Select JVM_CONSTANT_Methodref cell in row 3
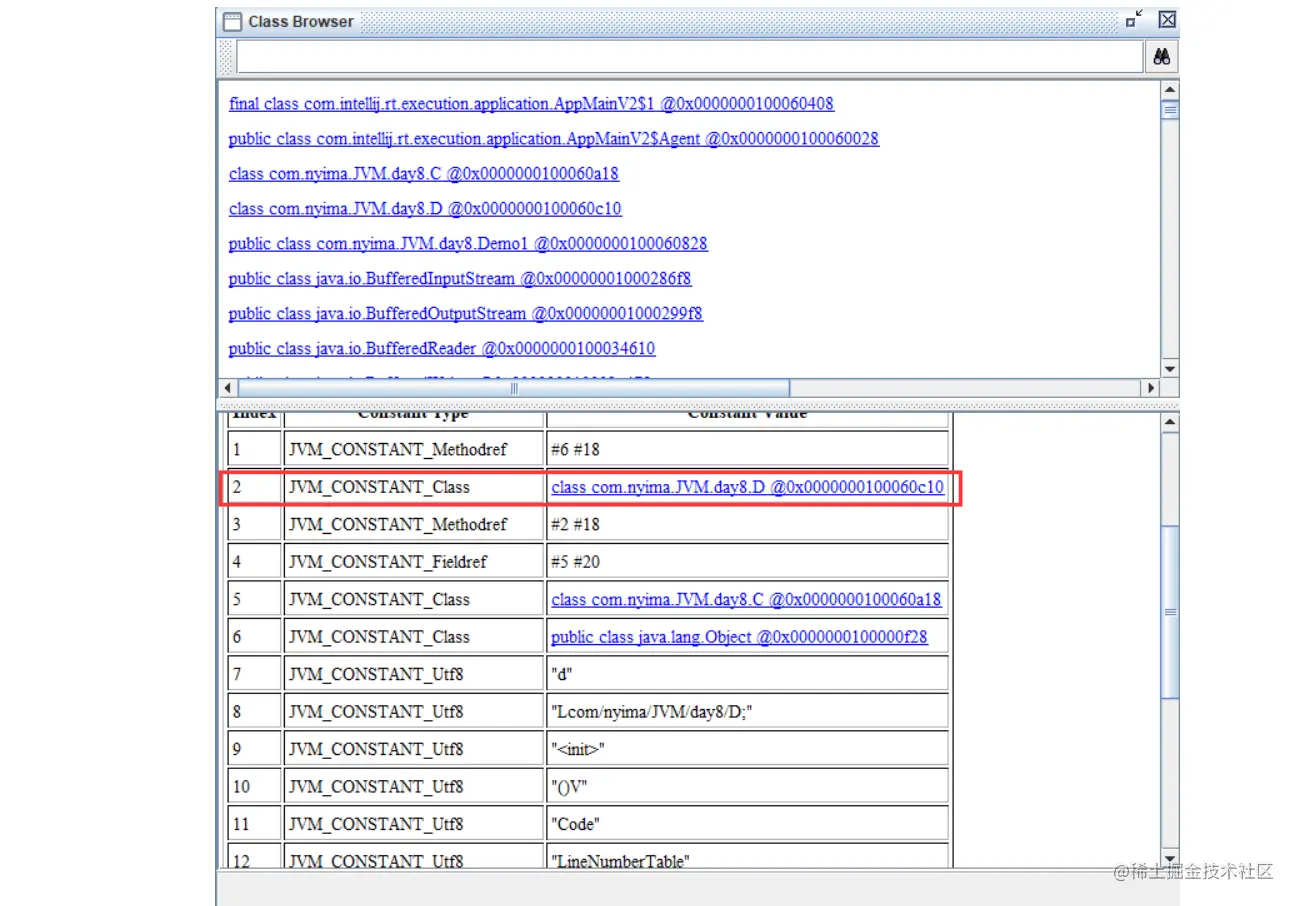Image resolution: width=1298 pixels, height=906 pixels. click(x=413, y=525)
